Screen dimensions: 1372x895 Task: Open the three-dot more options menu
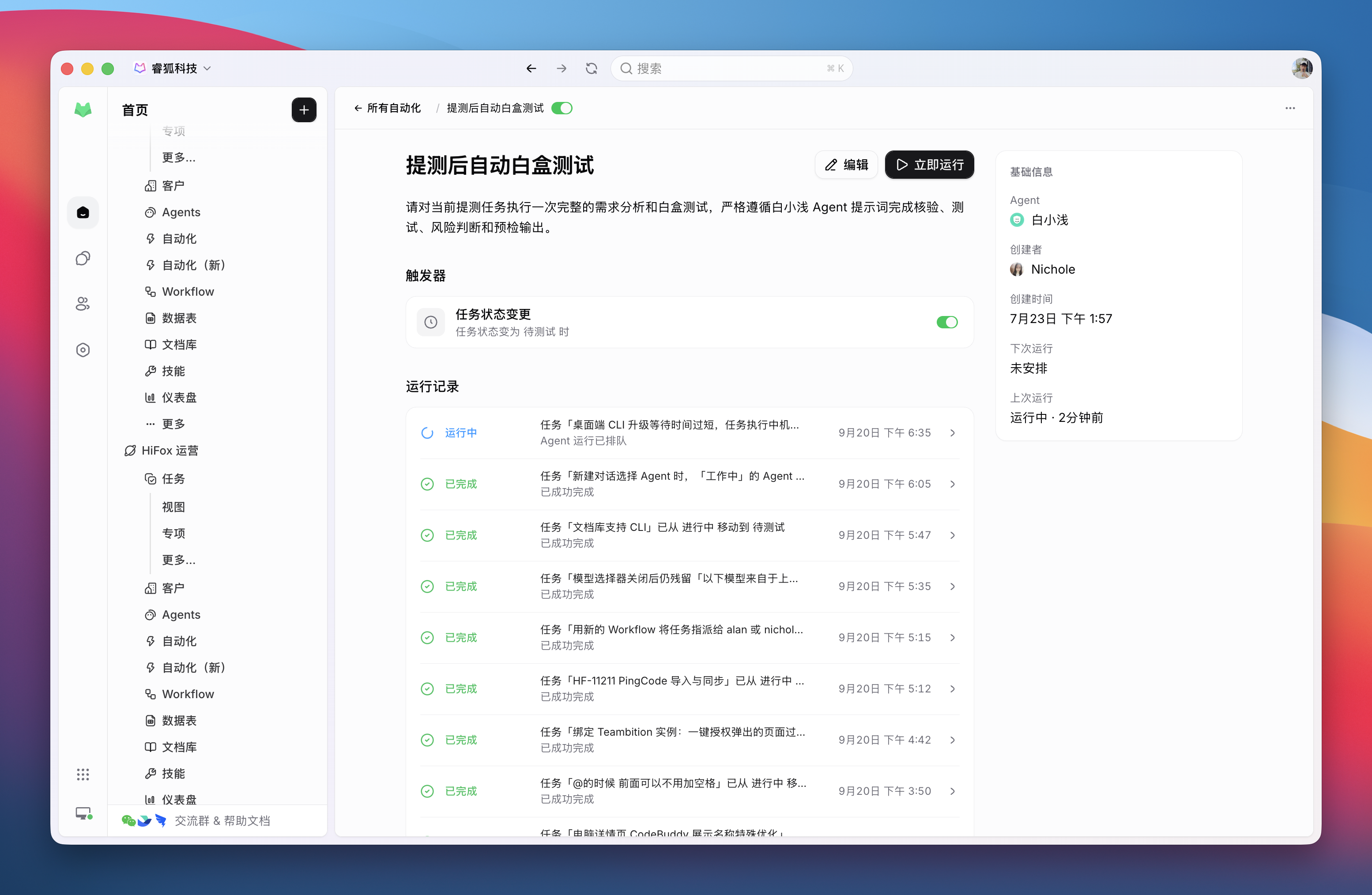point(1290,109)
